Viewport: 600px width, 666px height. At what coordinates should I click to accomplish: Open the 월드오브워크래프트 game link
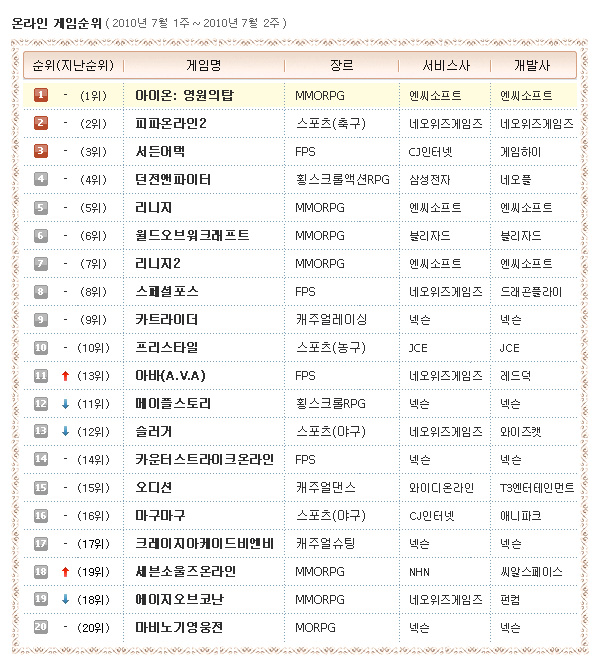click(192, 235)
